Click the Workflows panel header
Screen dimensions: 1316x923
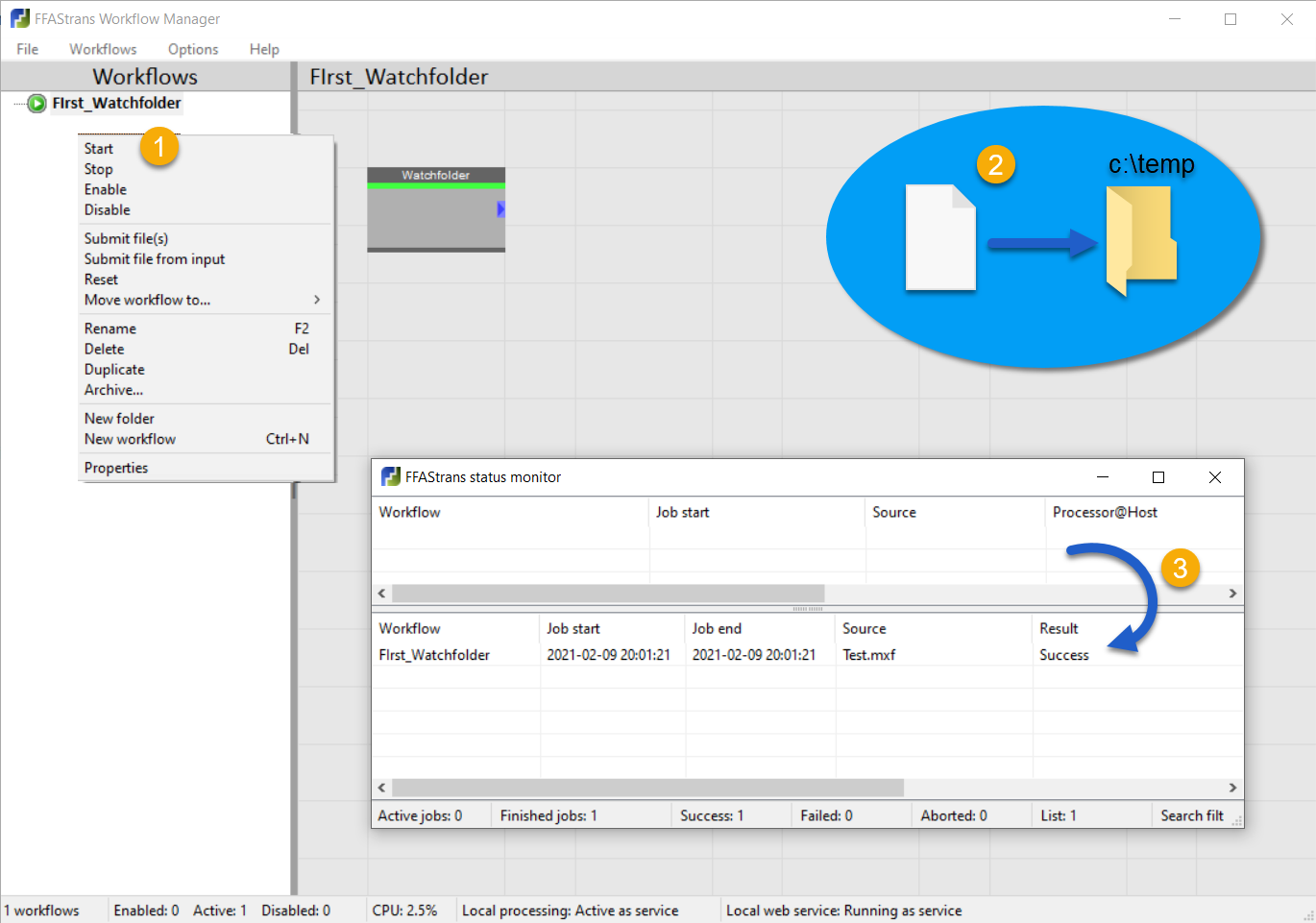click(x=145, y=77)
